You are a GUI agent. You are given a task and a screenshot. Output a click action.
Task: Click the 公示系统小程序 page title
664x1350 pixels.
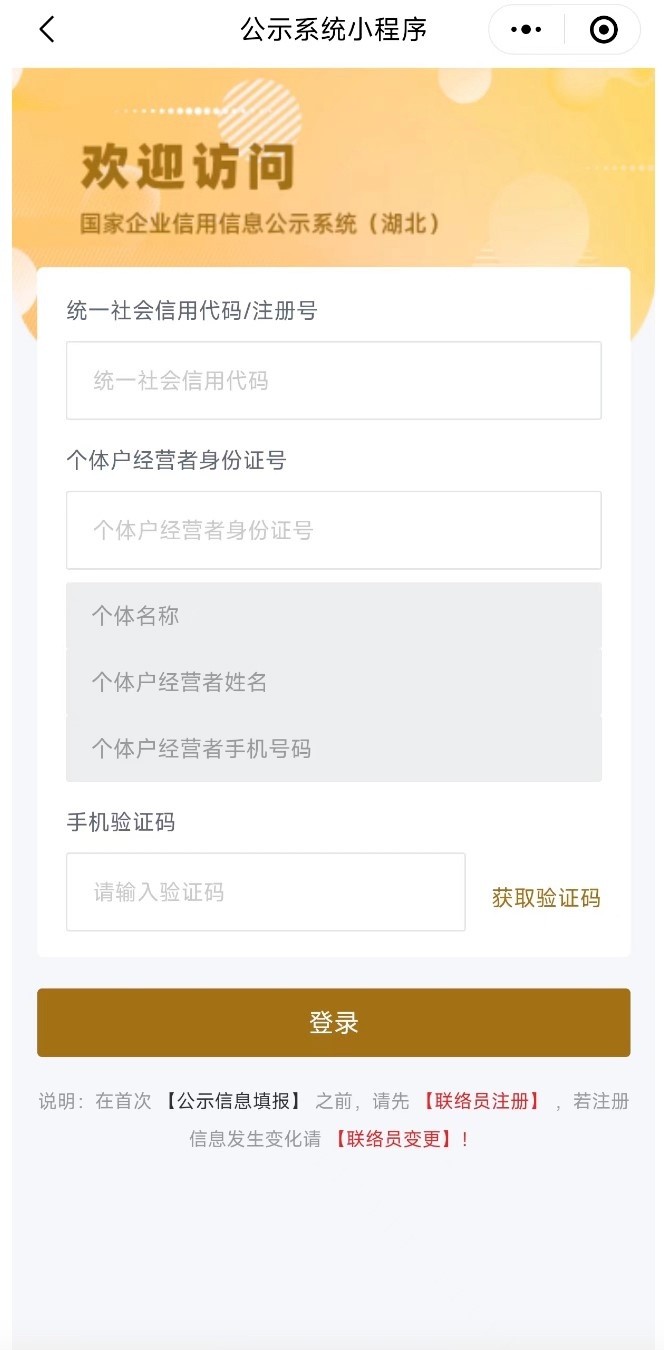tap(333, 30)
